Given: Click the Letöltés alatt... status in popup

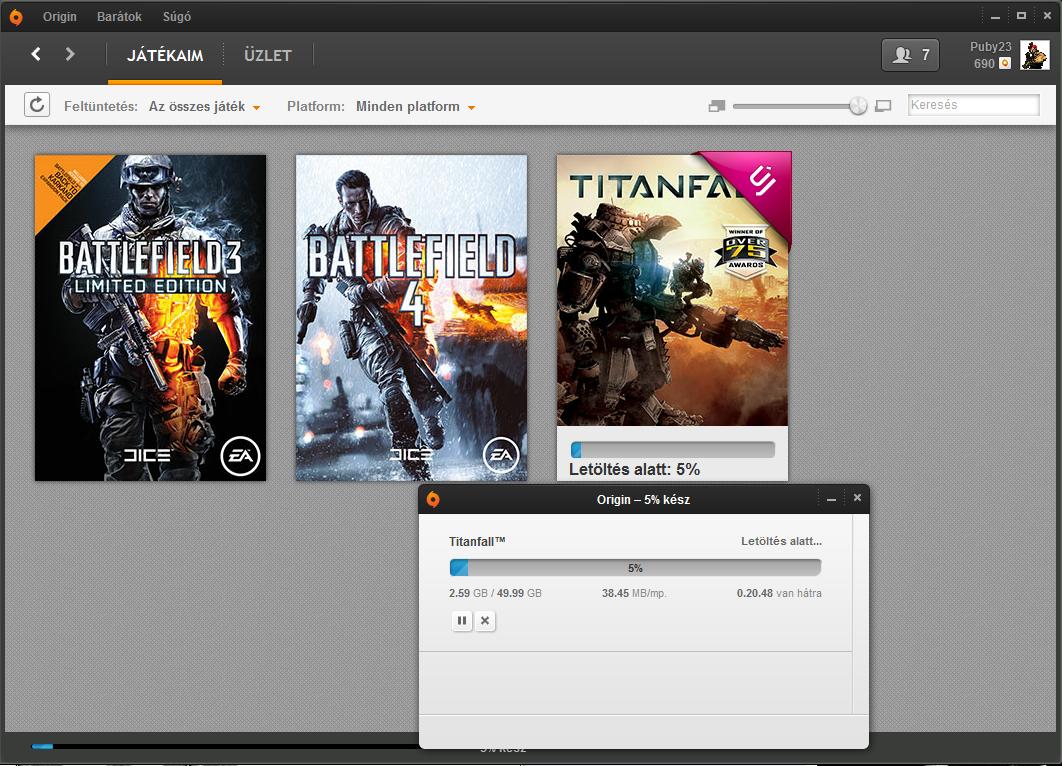Looking at the screenshot, I should pos(781,541).
